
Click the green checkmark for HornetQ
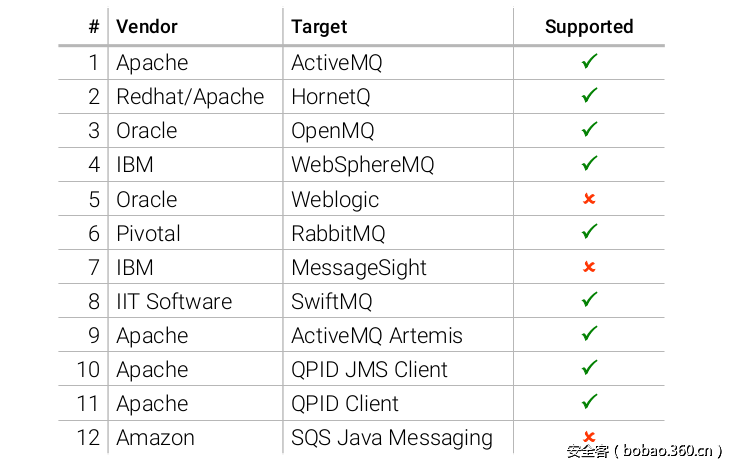click(589, 96)
